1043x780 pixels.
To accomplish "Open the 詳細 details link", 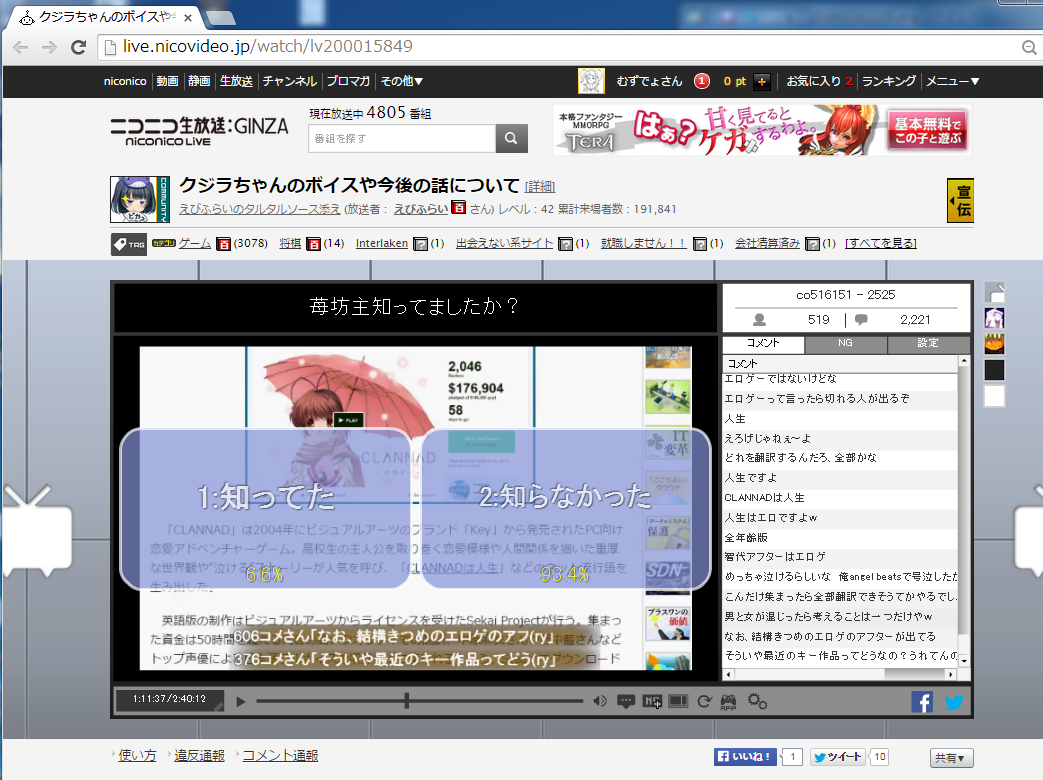I will tap(539, 187).
